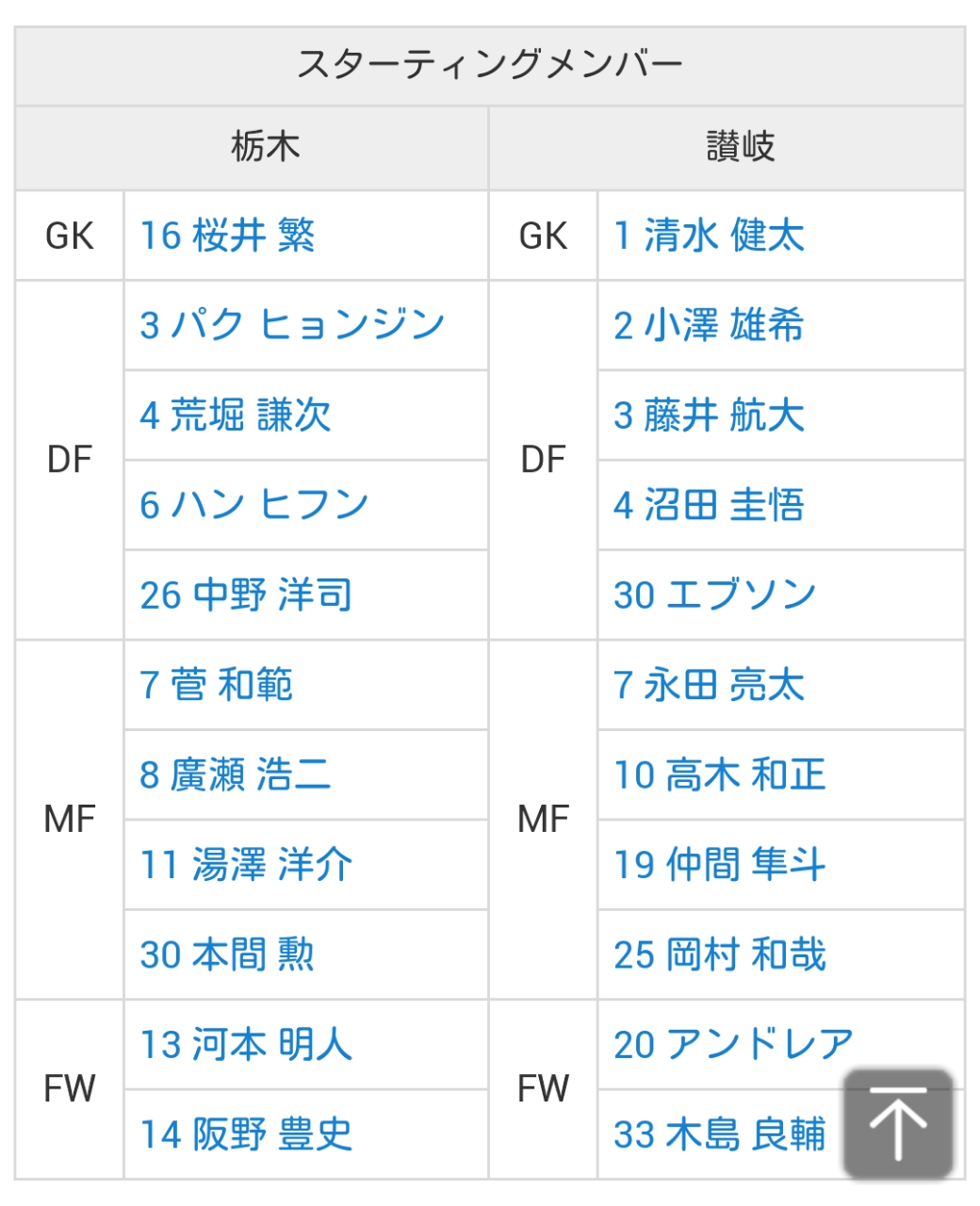Tap the scroll-to-top arrow button
This screenshot has width=980, height=1206.
898,1122
